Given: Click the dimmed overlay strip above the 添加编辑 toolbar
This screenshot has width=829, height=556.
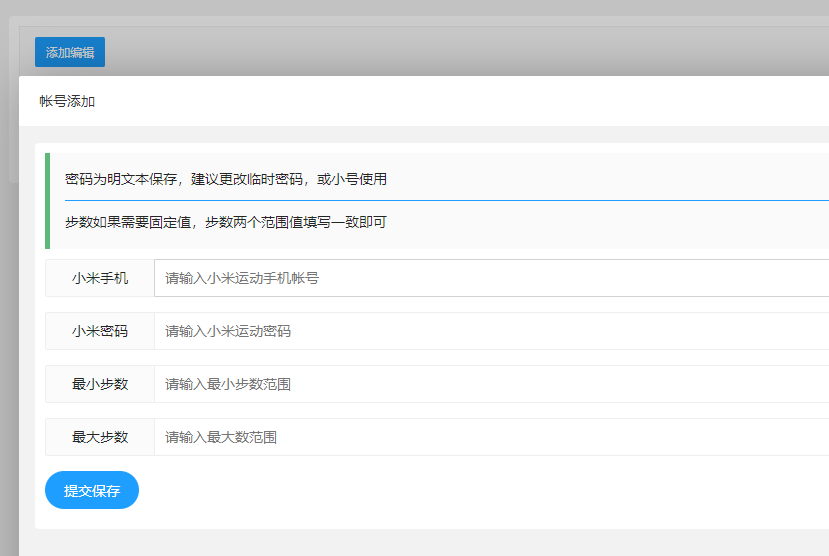Looking at the screenshot, I should click(400, 9).
